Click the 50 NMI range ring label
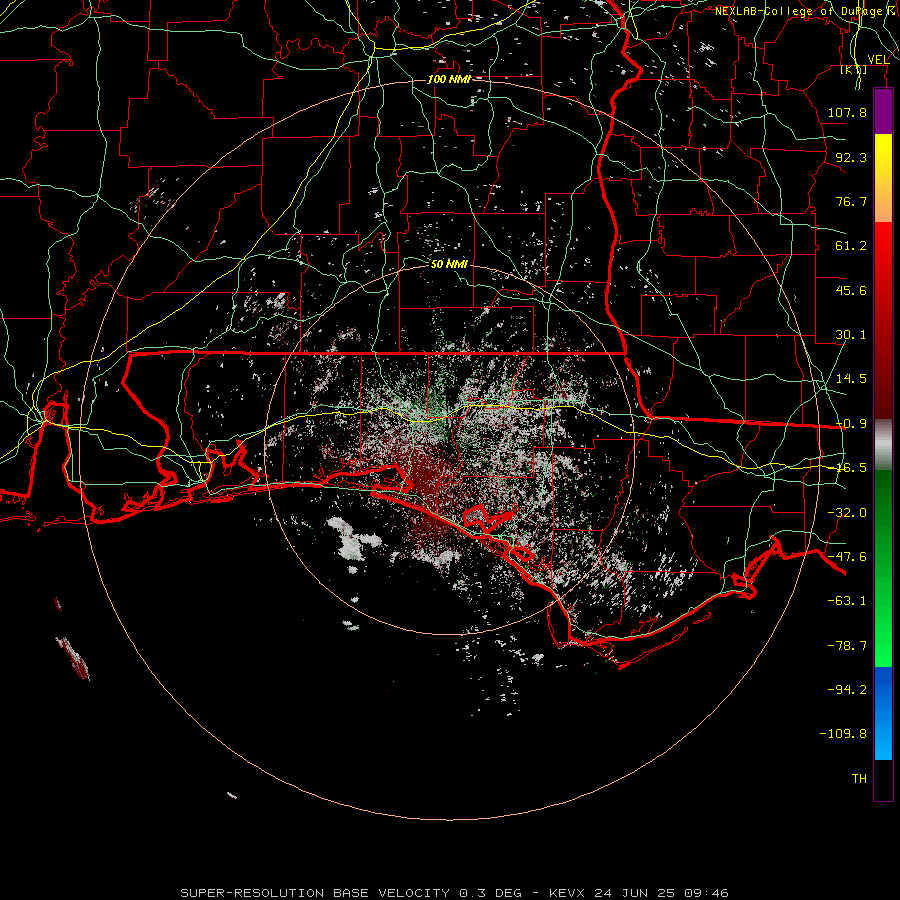 coord(449,264)
